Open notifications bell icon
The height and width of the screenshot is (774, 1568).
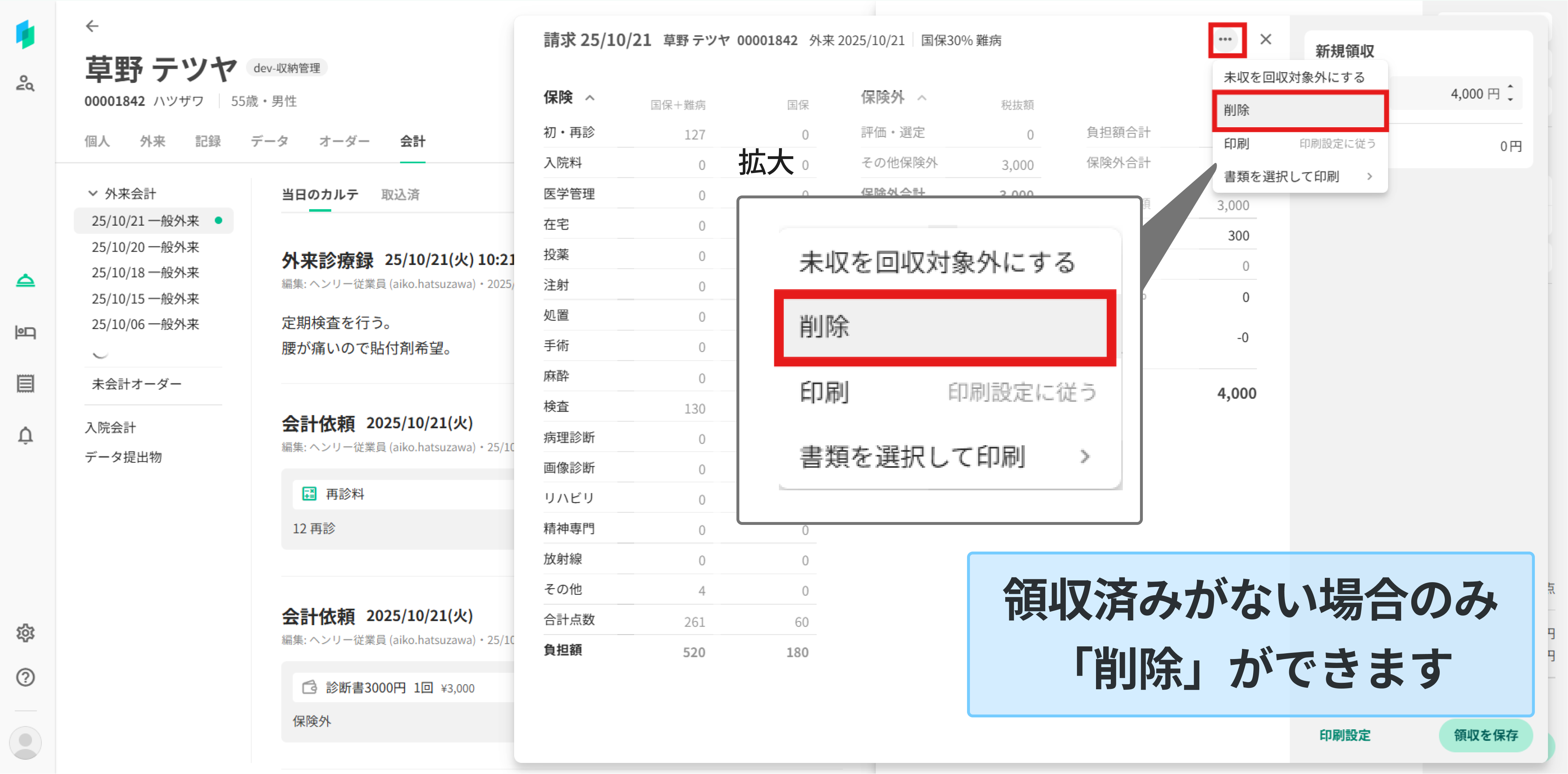pos(25,435)
